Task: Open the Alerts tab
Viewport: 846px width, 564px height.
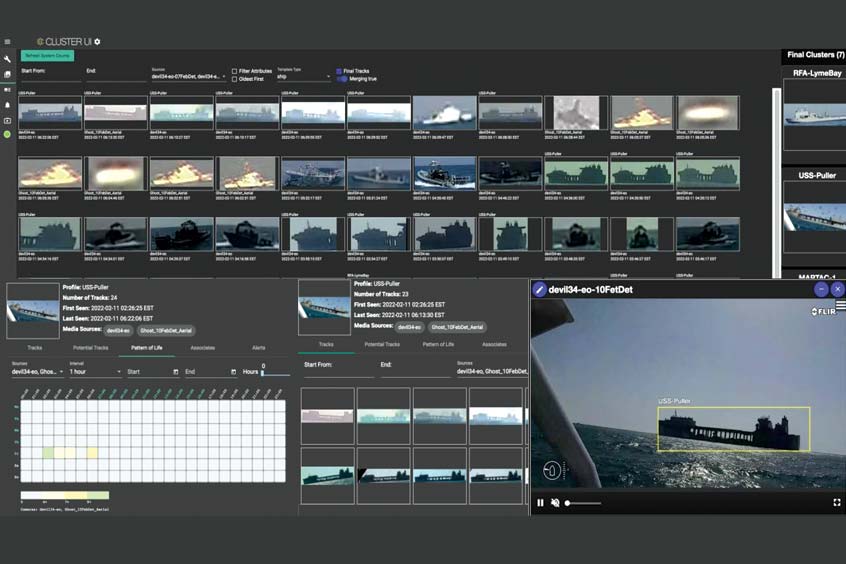Action: tap(259, 348)
